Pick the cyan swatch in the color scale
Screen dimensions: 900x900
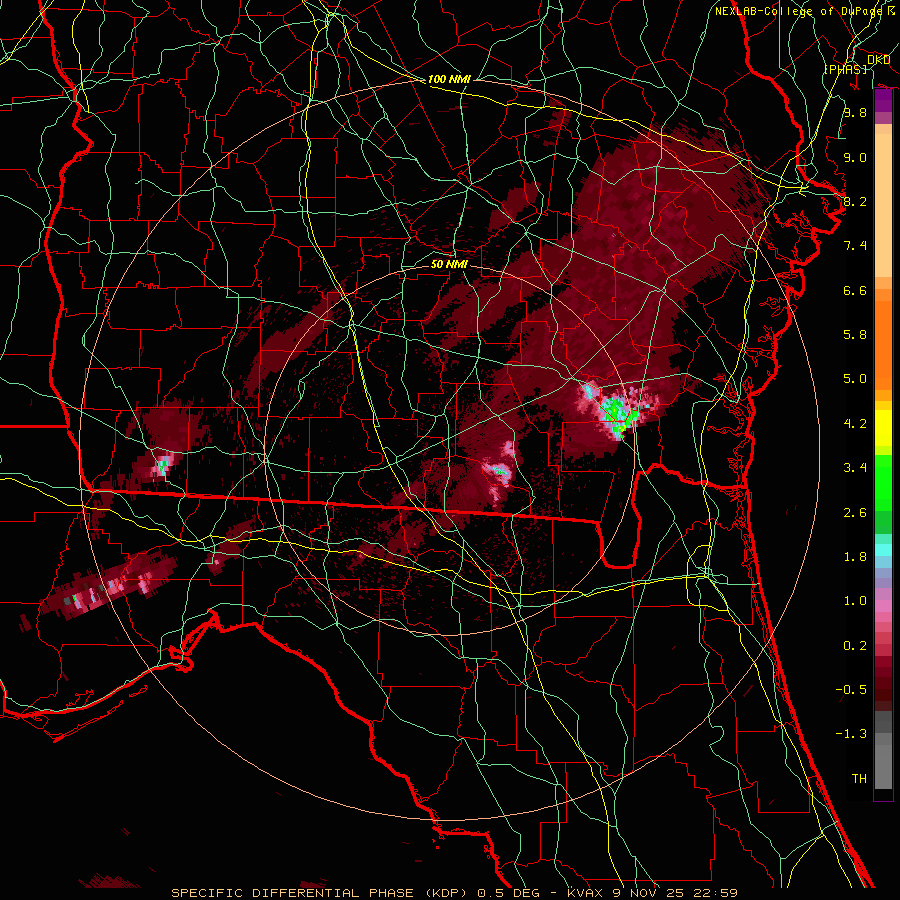[883, 550]
